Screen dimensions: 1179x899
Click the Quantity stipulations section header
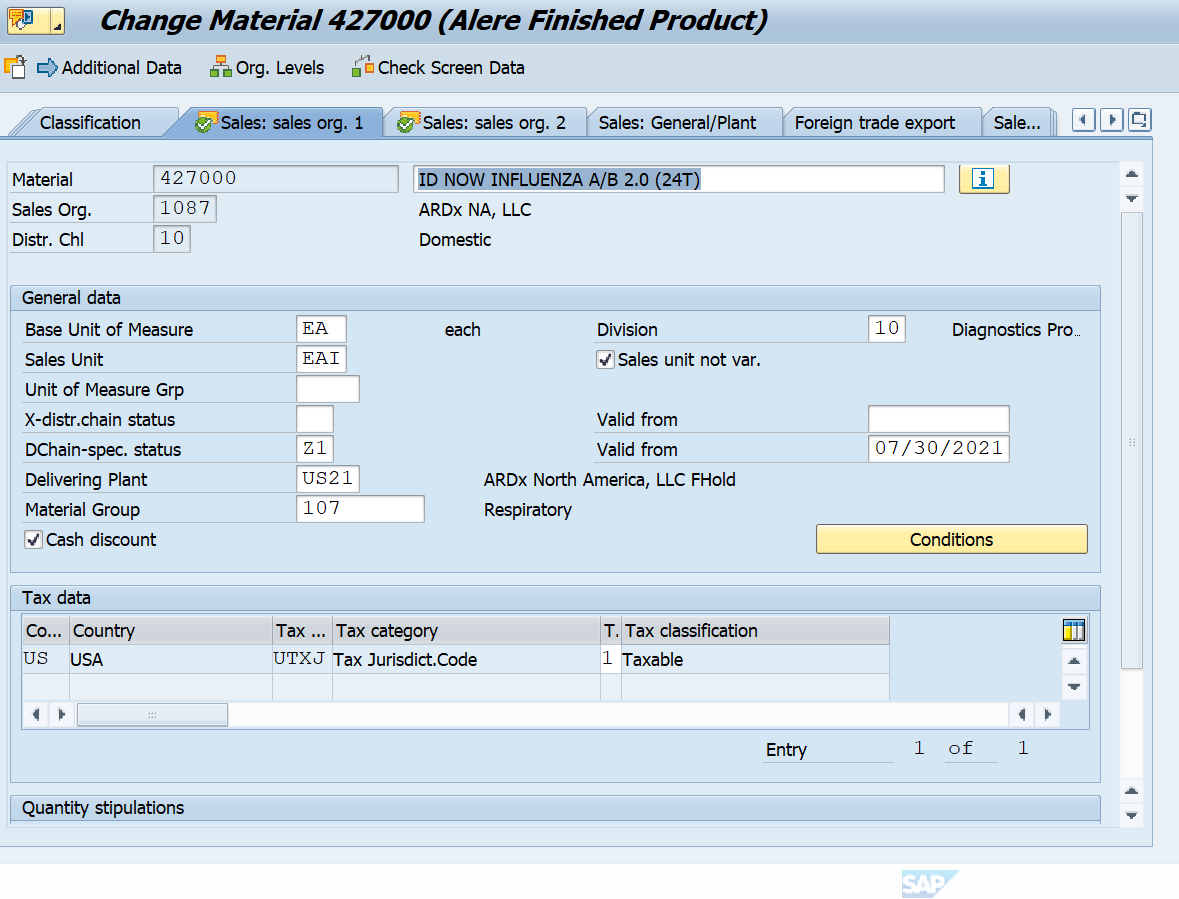(x=555, y=808)
